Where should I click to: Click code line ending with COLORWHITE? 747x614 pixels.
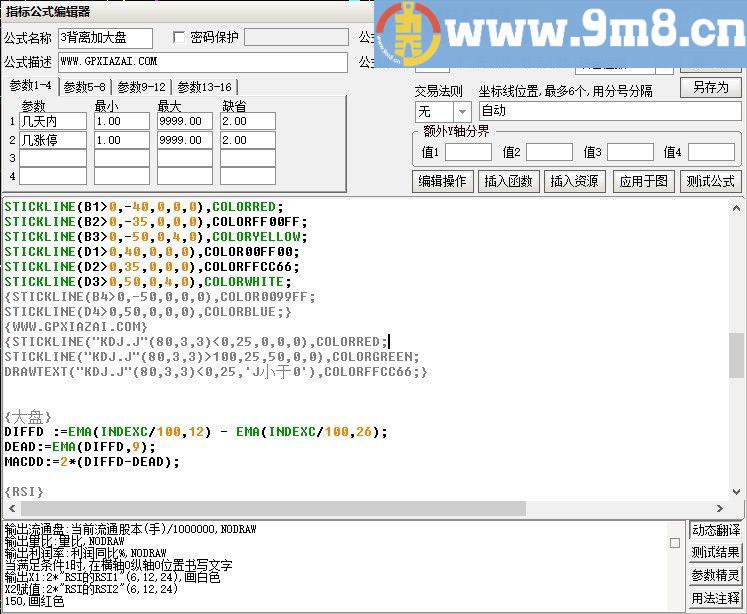(148, 282)
